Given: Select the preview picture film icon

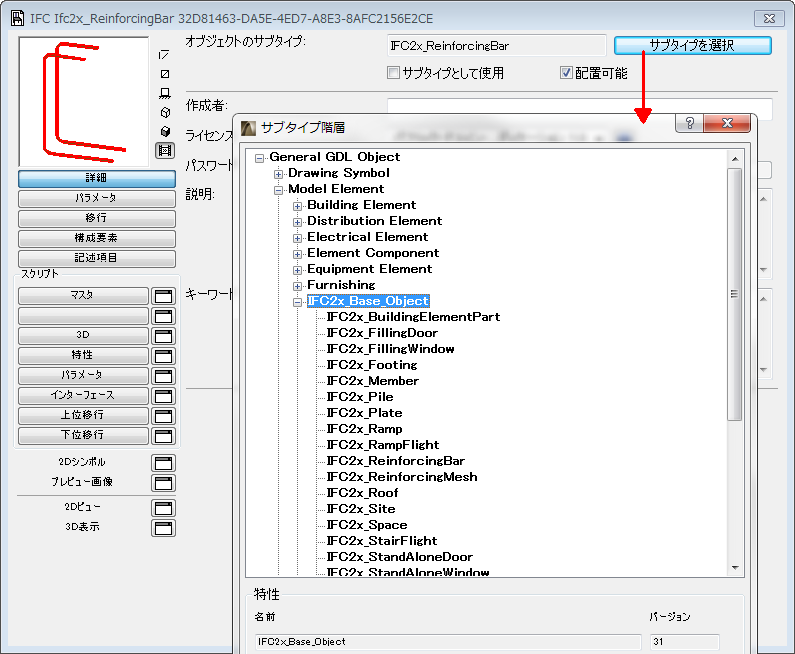Looking at the screenshot, I should click(165, 150).
